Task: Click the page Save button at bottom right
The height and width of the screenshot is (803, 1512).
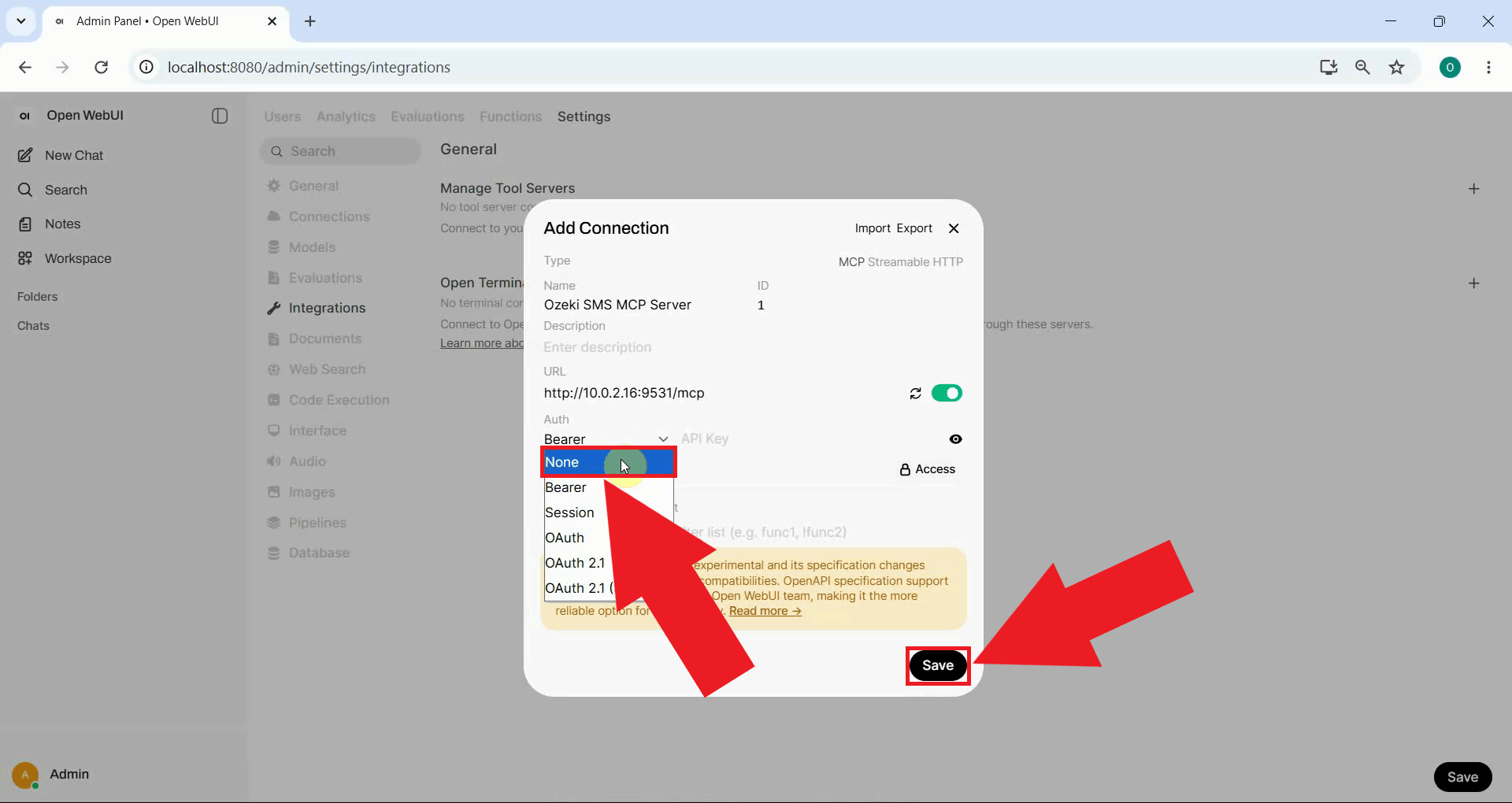Action: click(x=1462, y=777)
